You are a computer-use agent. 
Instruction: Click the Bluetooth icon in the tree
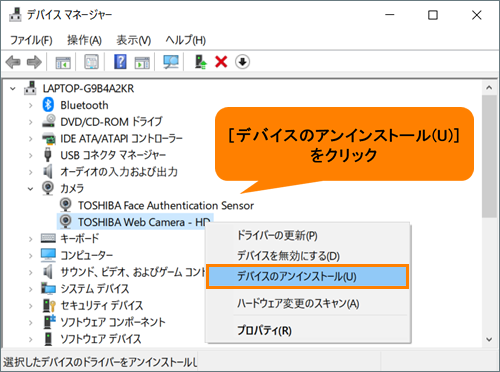[x=48, y=105]
